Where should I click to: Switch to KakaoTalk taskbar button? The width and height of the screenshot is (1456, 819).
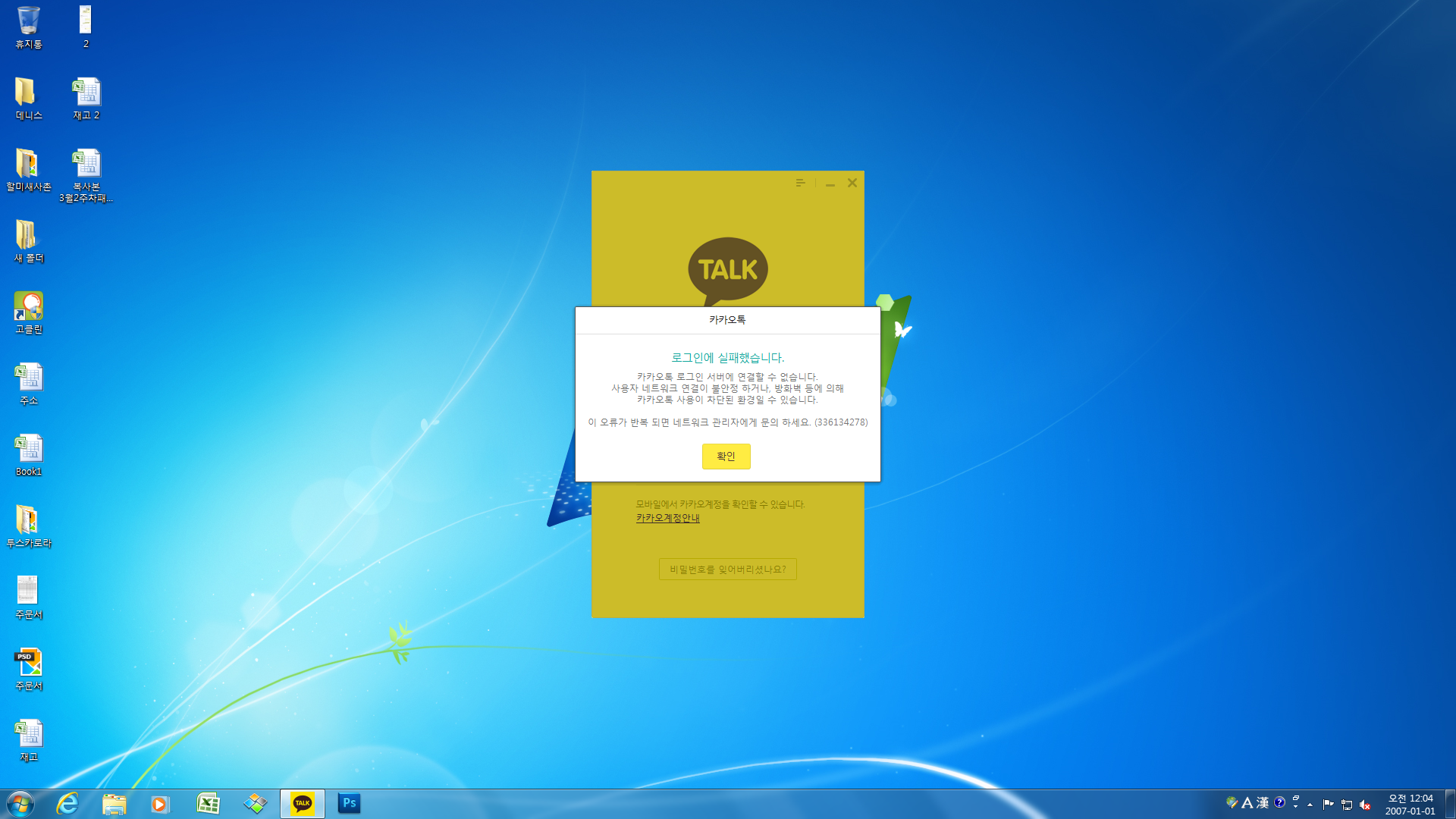click(x=303, y=804)
